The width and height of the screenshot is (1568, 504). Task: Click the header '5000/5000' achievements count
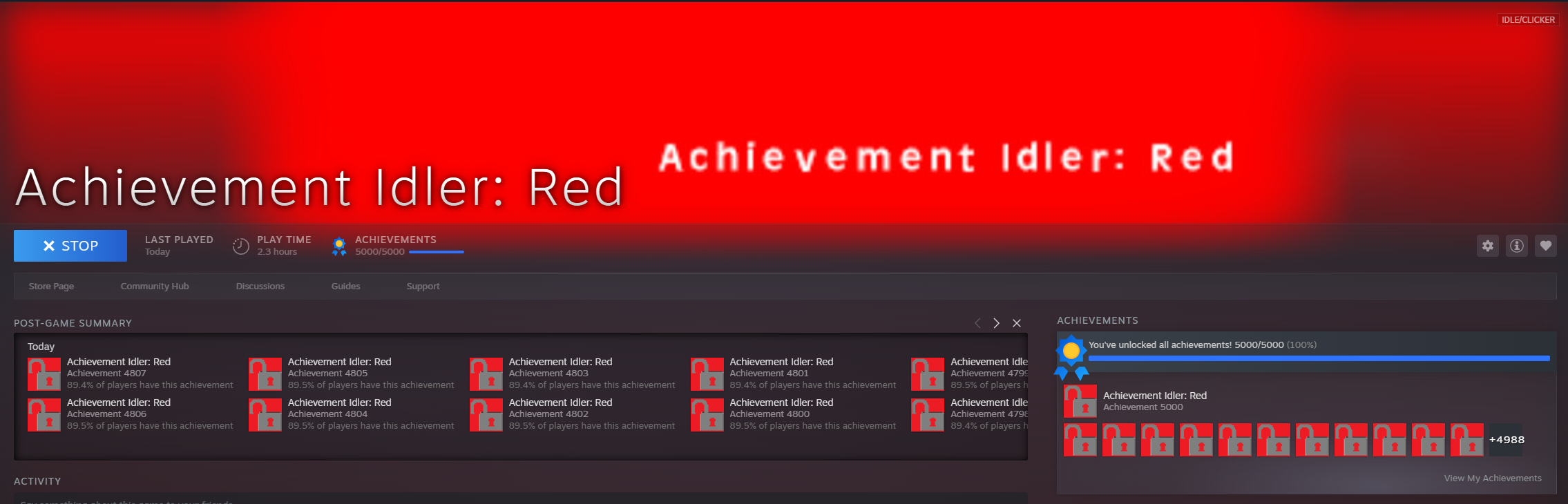[380, 252]
